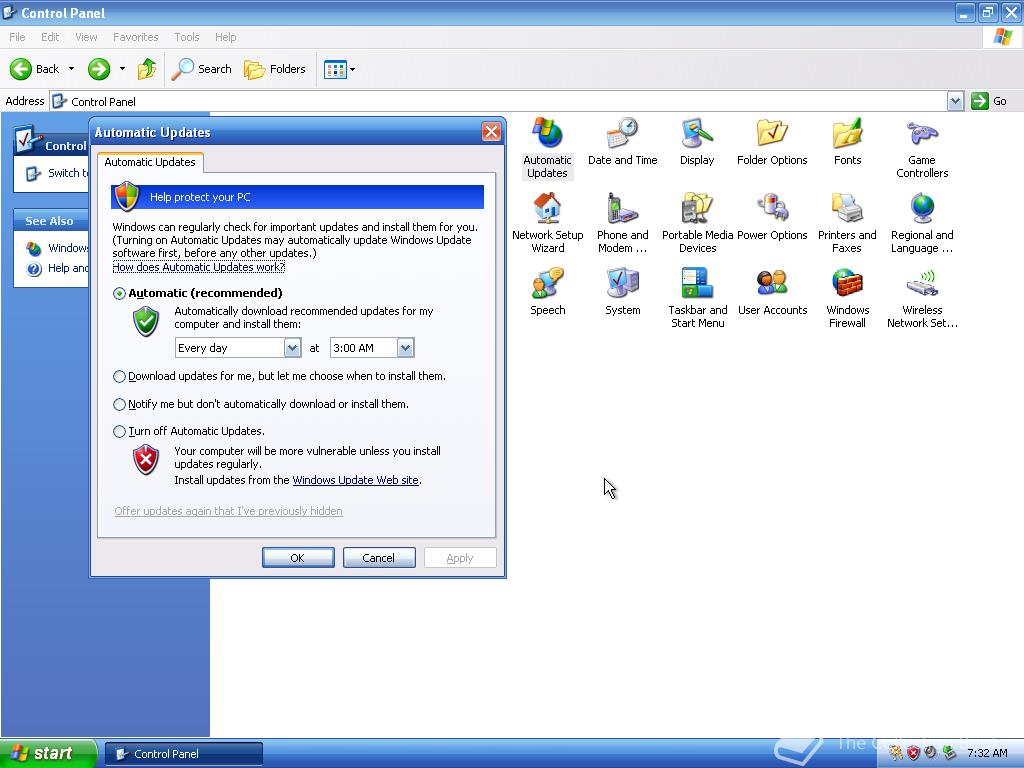Open the Folder Options icon

tap(772, 142)
